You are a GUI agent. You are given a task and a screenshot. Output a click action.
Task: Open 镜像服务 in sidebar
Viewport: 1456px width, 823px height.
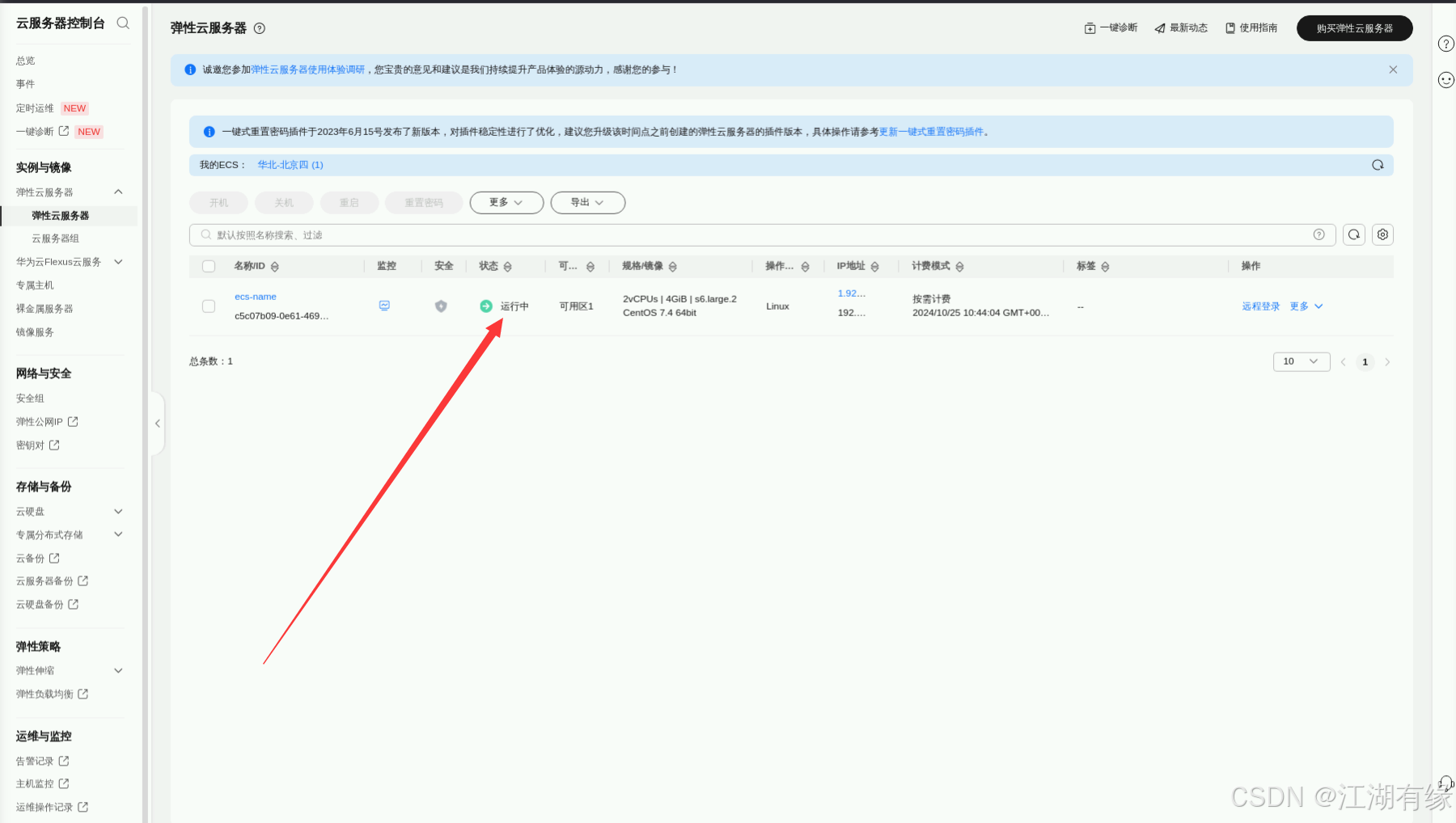[x=35, y=332]
